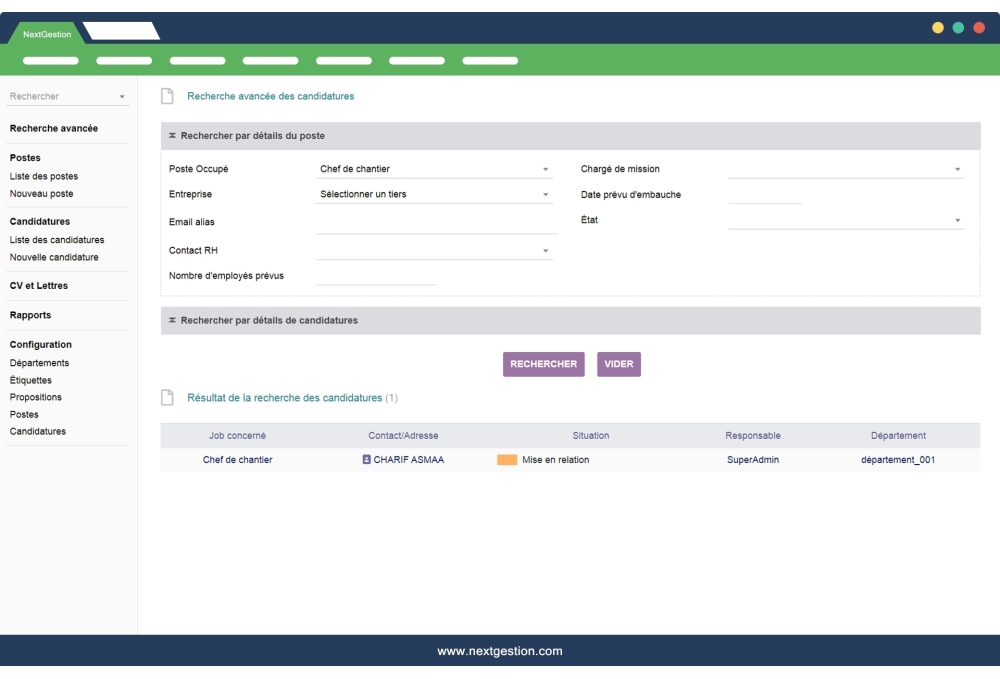Open the Rechercher combo box in the sidebar
The height and width of the screenshot is (679, 1000).
(x=67, y=96)
